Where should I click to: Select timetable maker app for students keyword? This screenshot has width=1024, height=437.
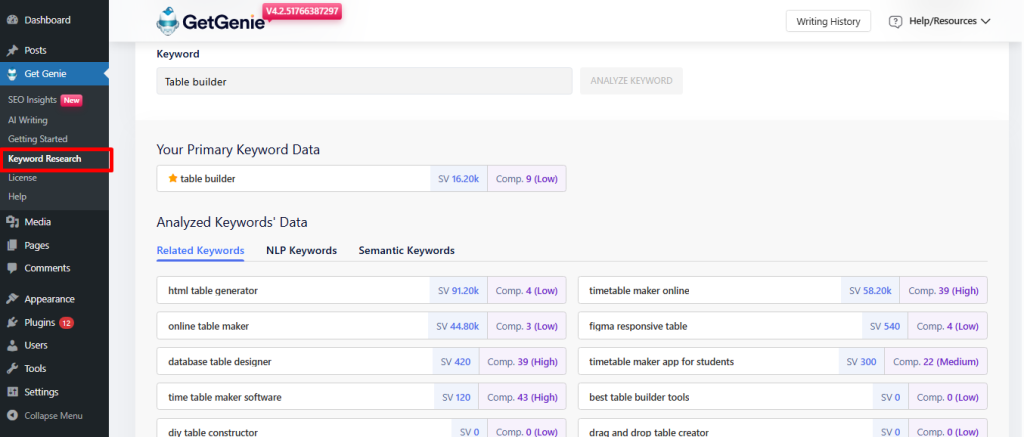782,361
